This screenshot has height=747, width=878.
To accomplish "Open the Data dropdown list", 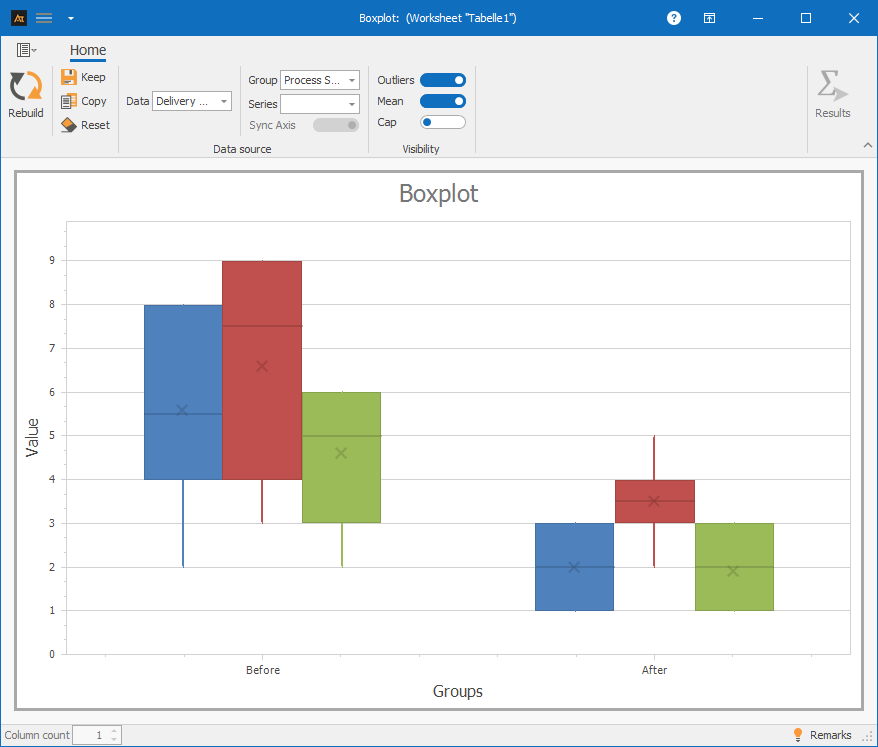I will click(x=191, y=101).
